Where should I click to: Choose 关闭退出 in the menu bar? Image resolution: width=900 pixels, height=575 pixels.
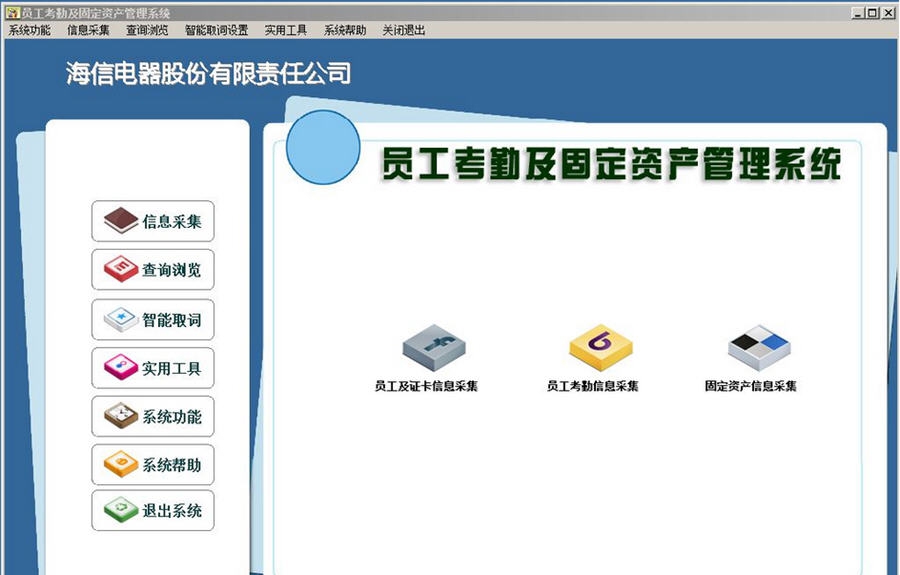click(404, 30)
